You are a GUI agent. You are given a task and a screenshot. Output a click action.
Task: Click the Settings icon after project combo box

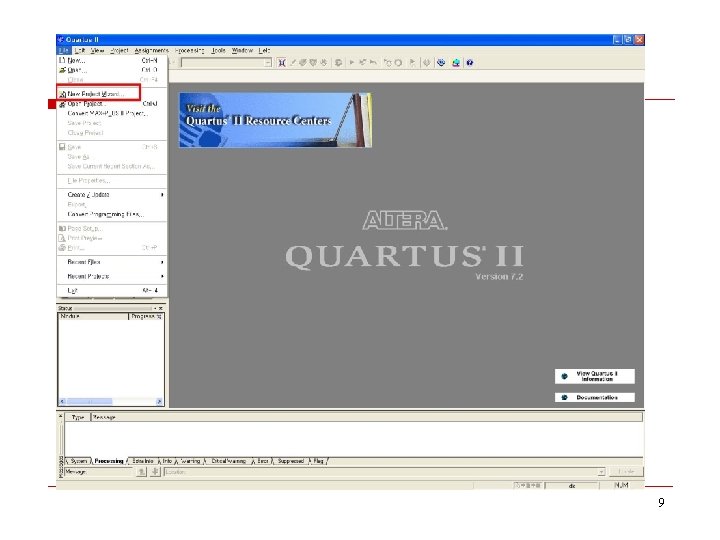pyautogui.click(x=282, y=62)
